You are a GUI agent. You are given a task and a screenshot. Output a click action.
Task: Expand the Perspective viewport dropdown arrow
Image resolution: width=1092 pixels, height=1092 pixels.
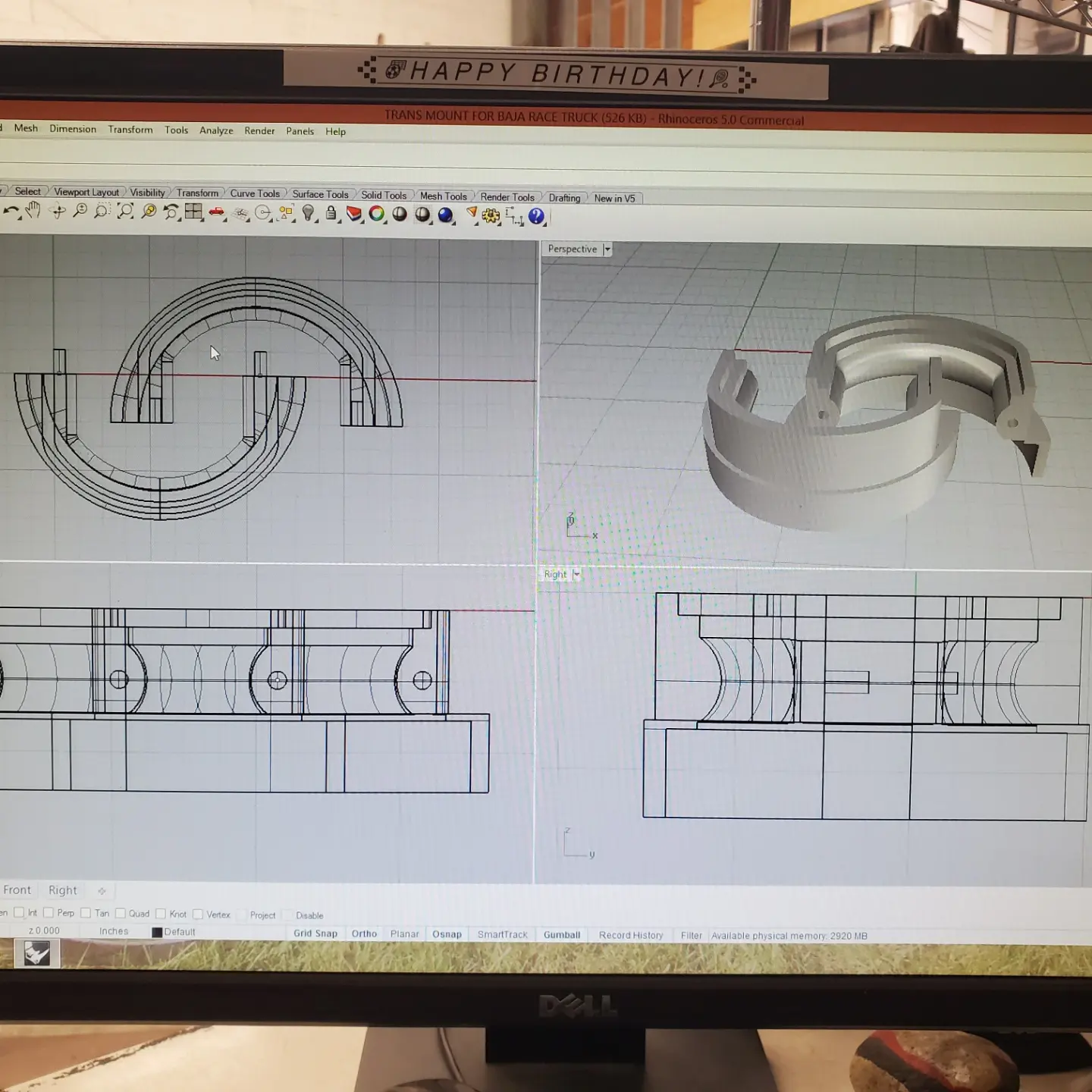click(607, 249)
